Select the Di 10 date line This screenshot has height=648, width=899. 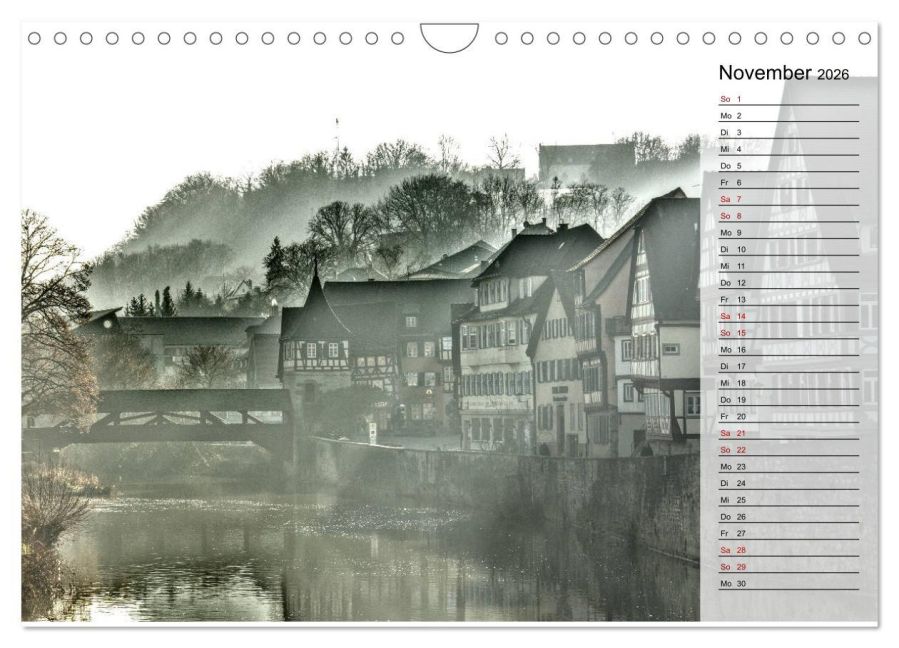pos(789,249)
